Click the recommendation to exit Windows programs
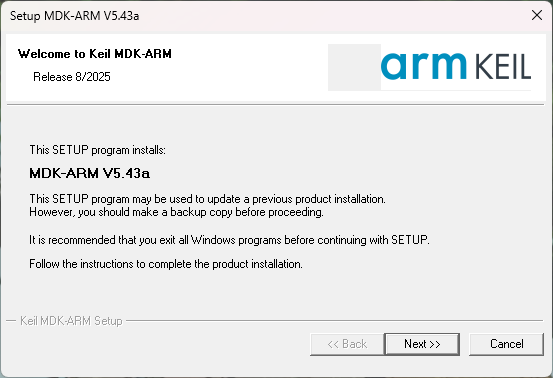 coord(229,240)
